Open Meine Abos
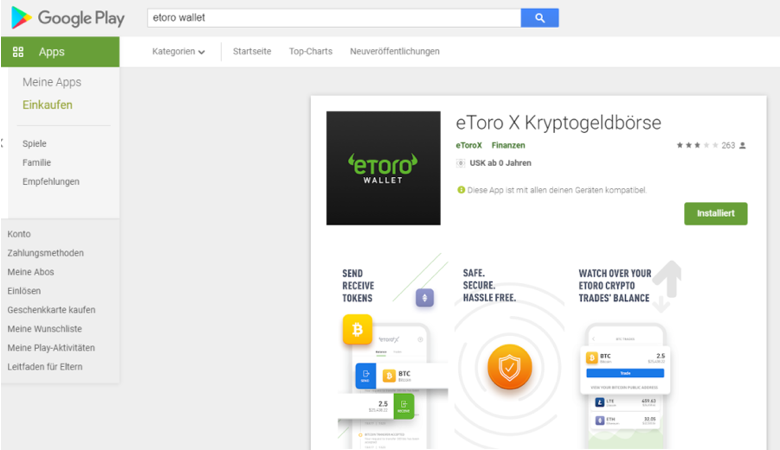 [30, 272]
